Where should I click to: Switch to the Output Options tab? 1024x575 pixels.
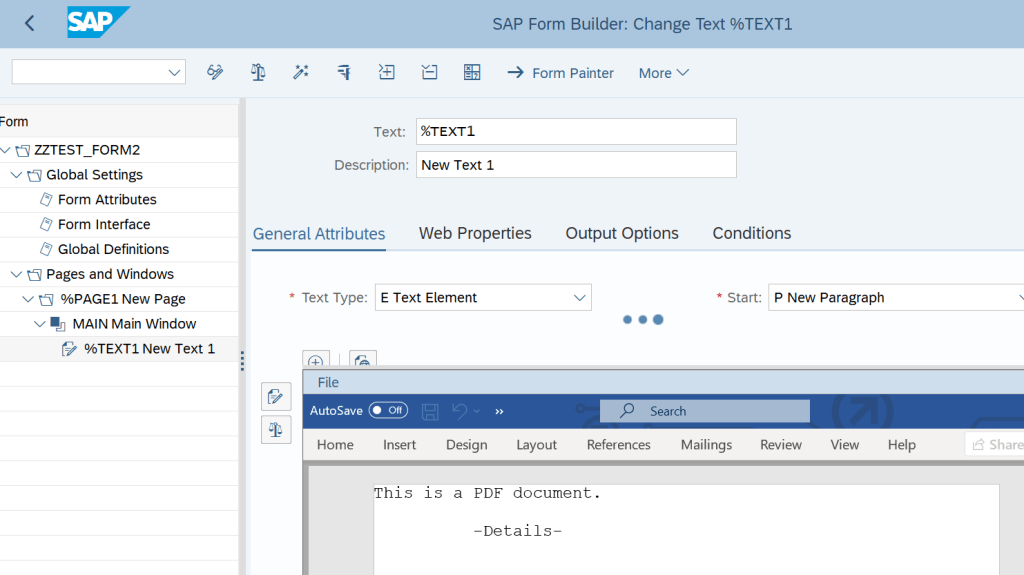click(x=622, y=233)
